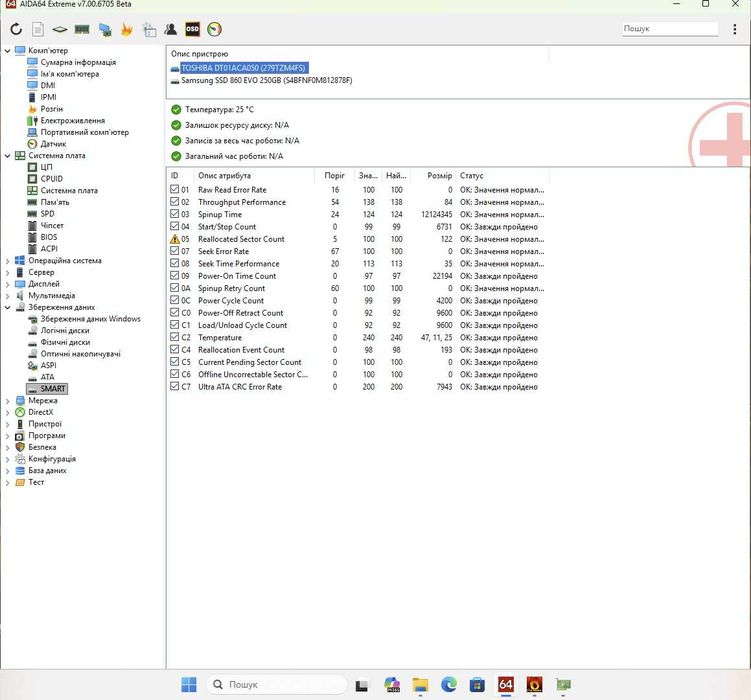This screenshot has height=700, width=751.
Task: Sort by the Розмір column header
Action: [x=433, y=176]
